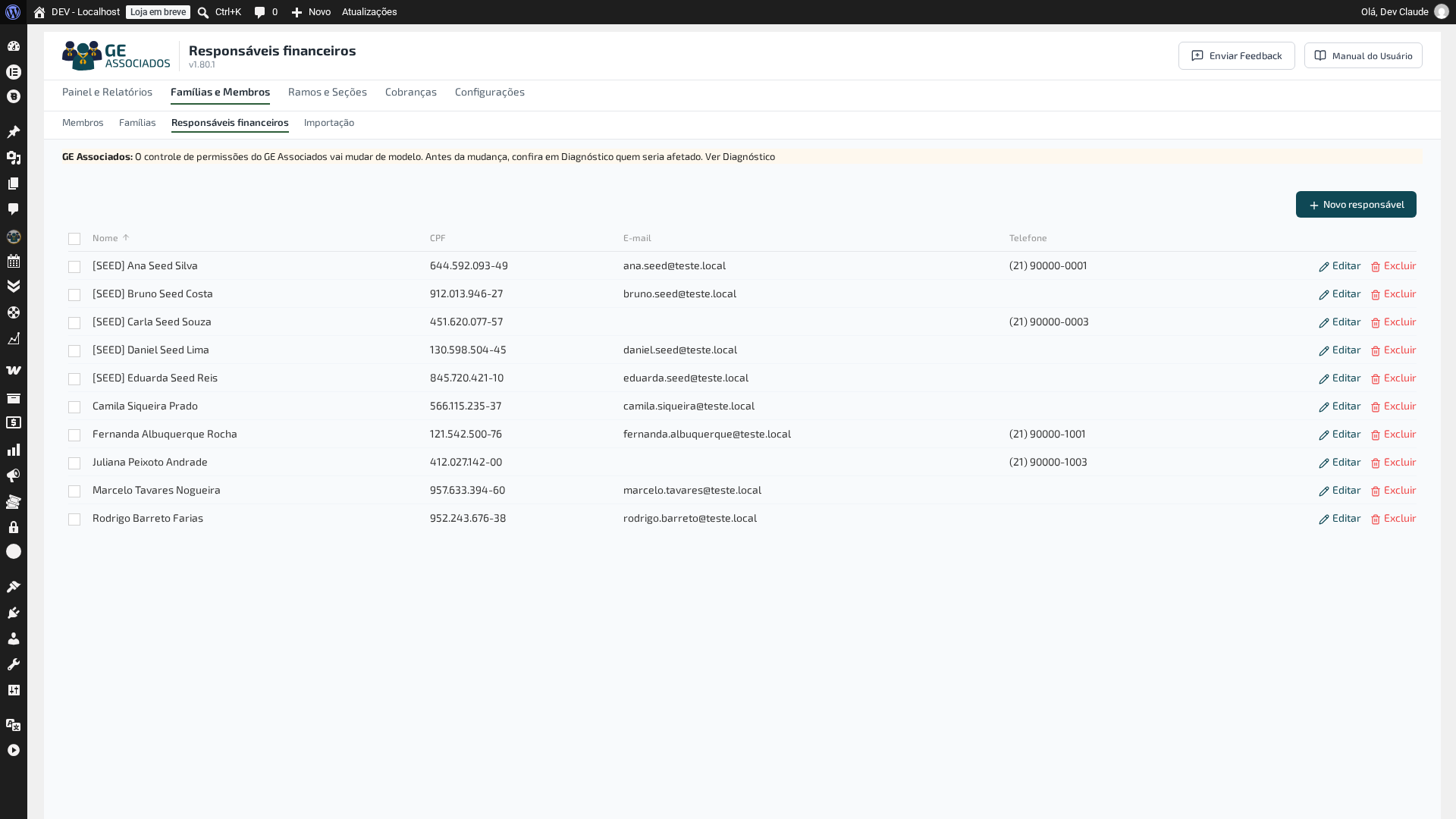Viewport: 1456px width, 819px height.
Task: Delete the Marcelo Tavares Nogueira row
Action: pyautogui.click(x=1394, y=491)
